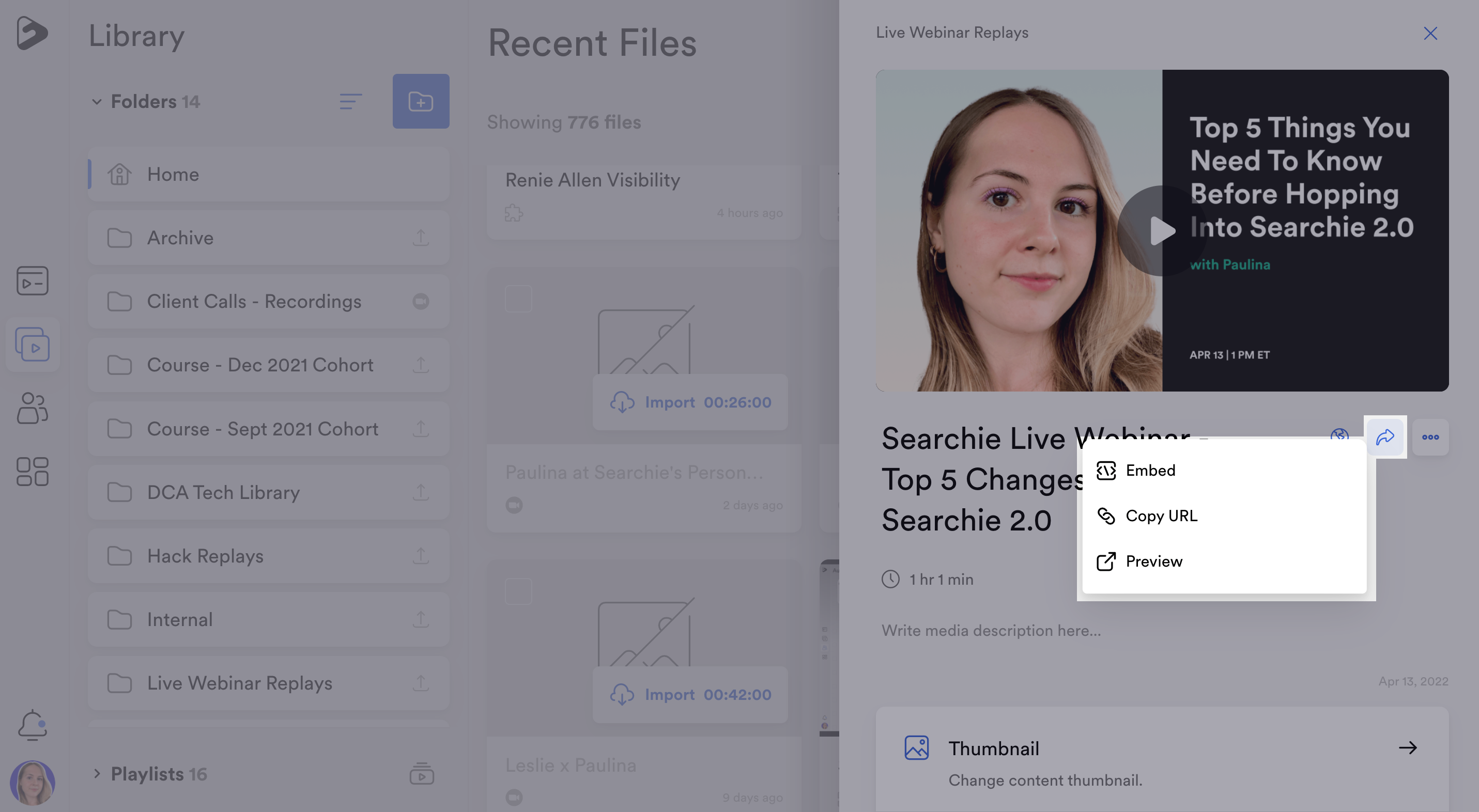Click upload icon on Internal folder
This screenshot has height=812, width=1479.
click(x=421, y=620)
